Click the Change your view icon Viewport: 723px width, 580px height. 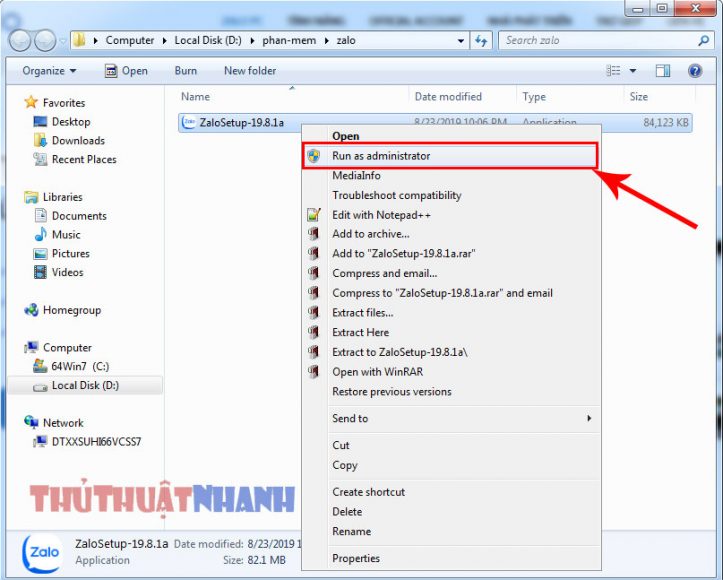tap(613, 71)
